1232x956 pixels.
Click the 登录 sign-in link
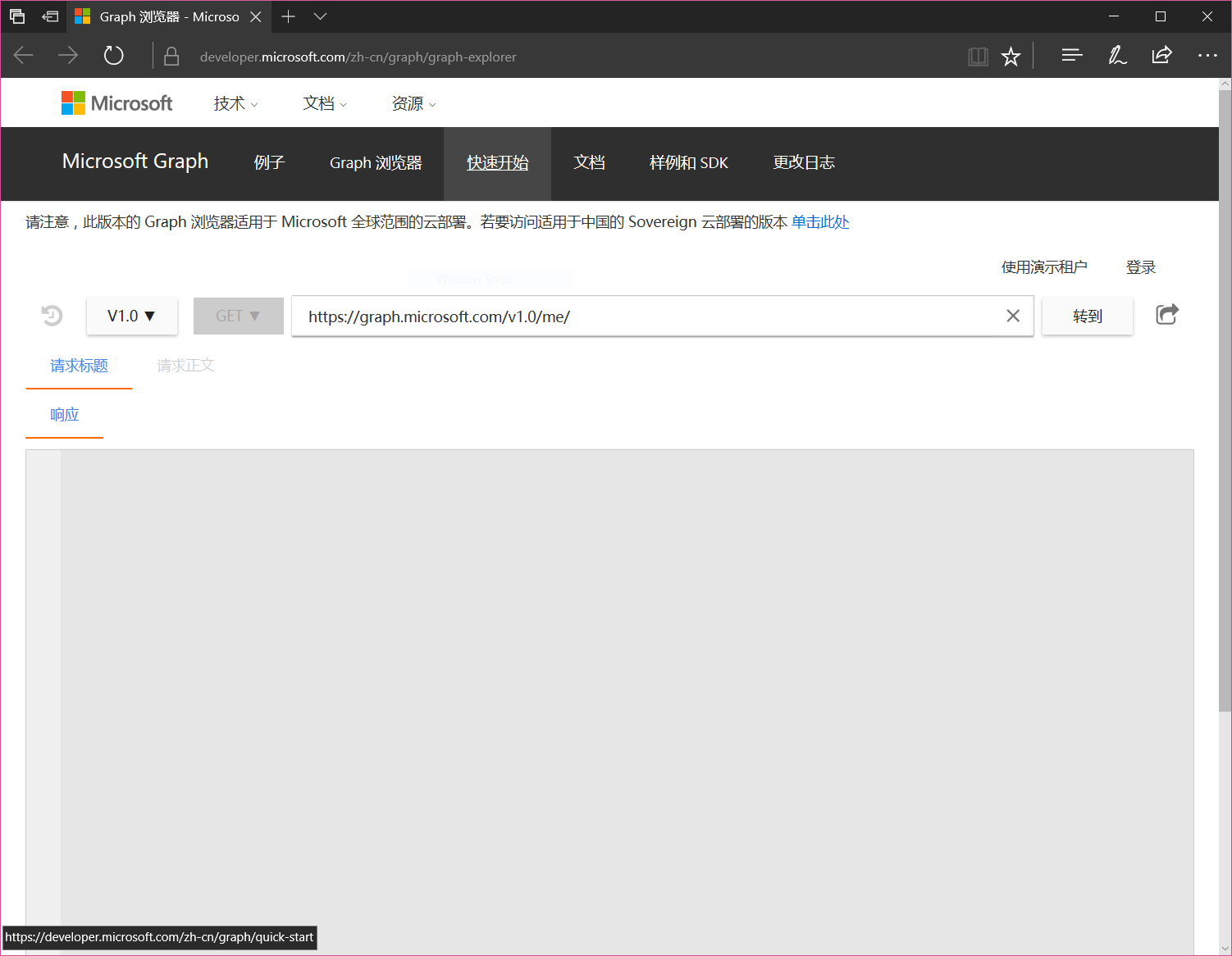point(1140,267)
